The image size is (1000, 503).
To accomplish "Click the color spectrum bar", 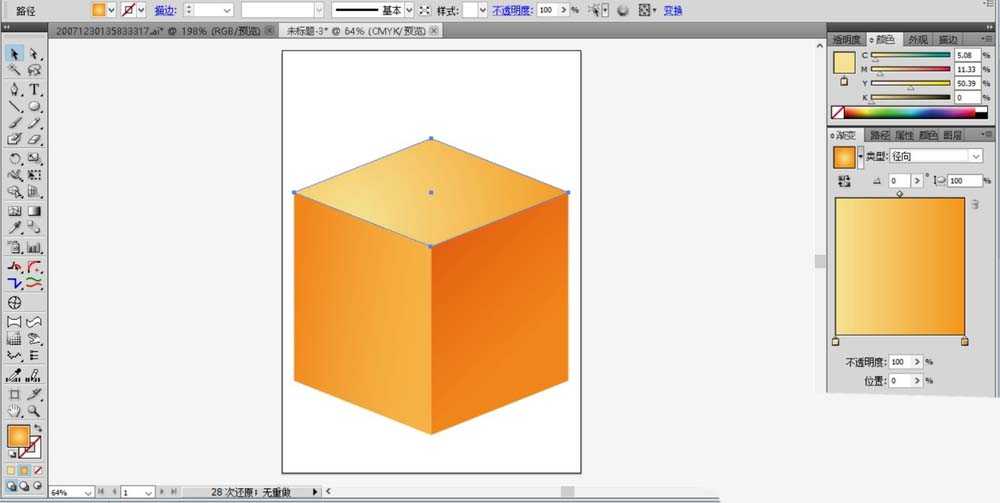I will (916, 113).
